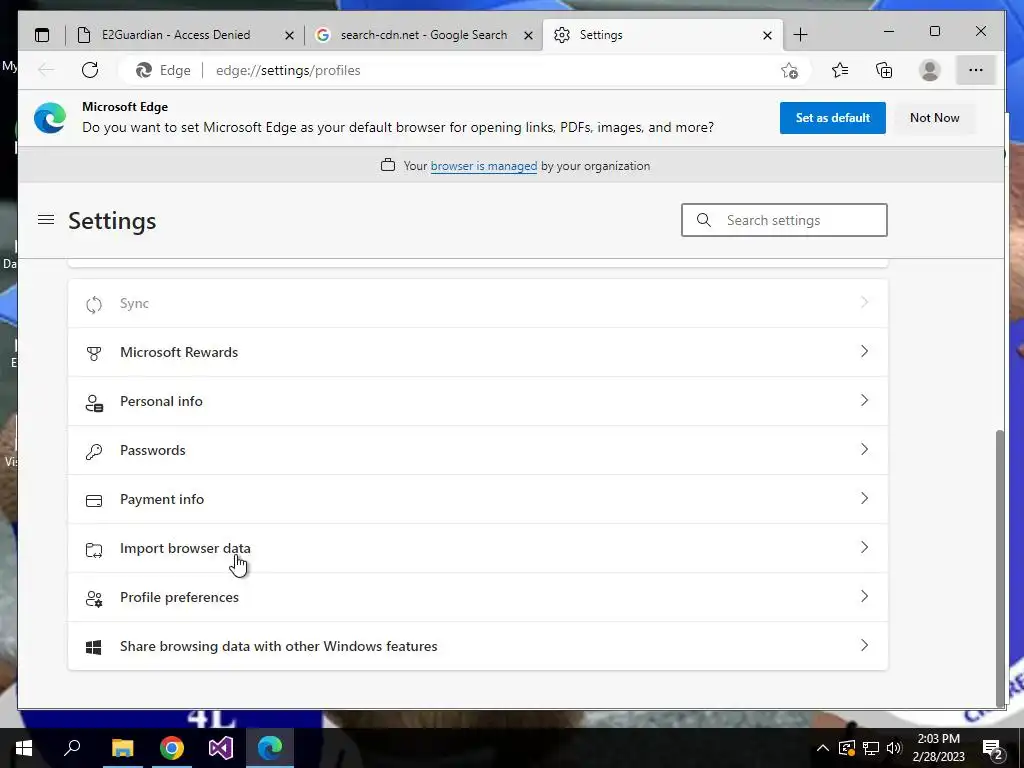1024x768 pixels.
Task: Click the Personal info icon
Action: (94, 402)
